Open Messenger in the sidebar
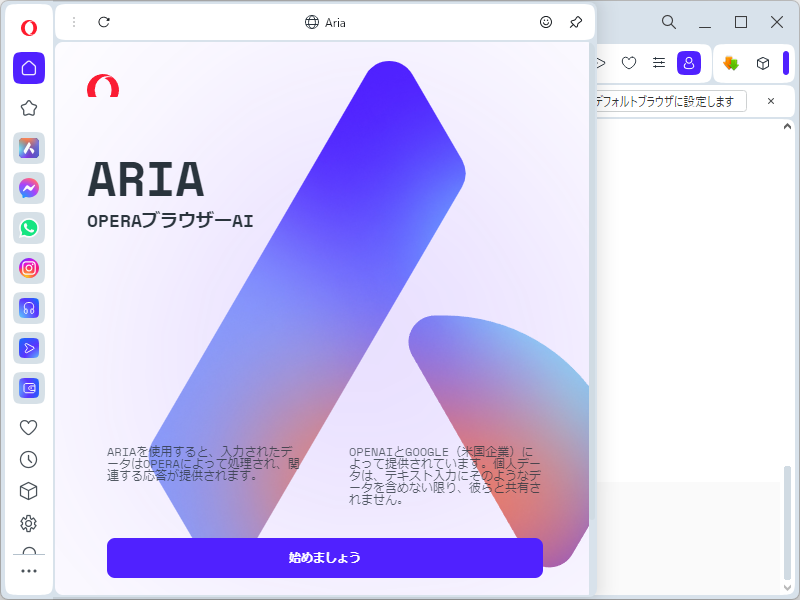This screenshot has height=600, width=800. (x=28, y=189)
